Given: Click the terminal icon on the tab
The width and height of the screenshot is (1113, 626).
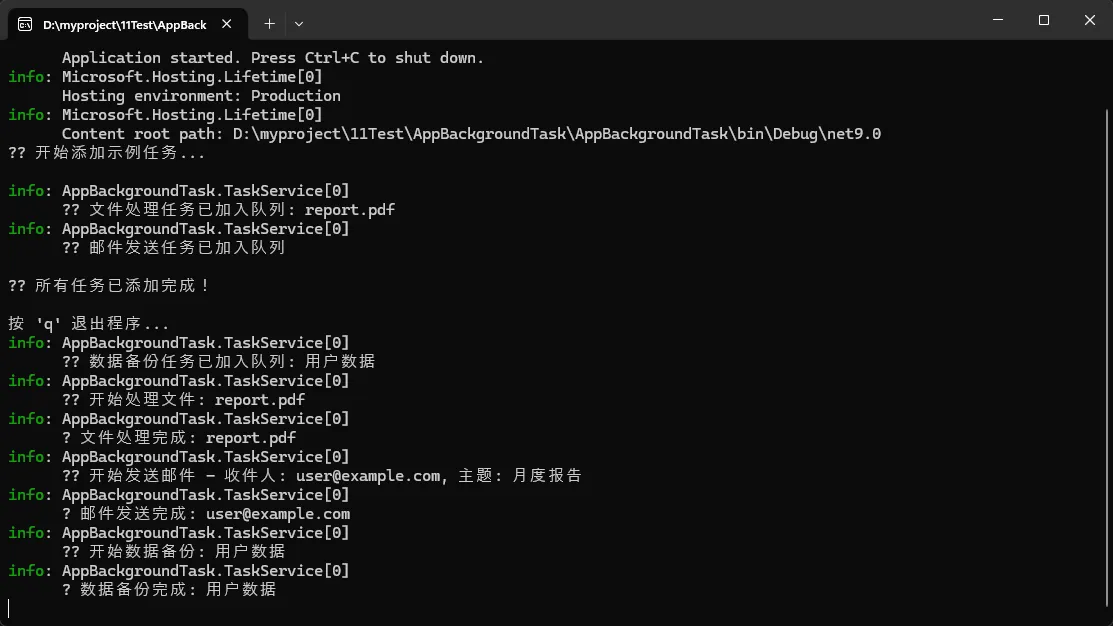Looking at the screenshot, I should click(x=25, y=22).
